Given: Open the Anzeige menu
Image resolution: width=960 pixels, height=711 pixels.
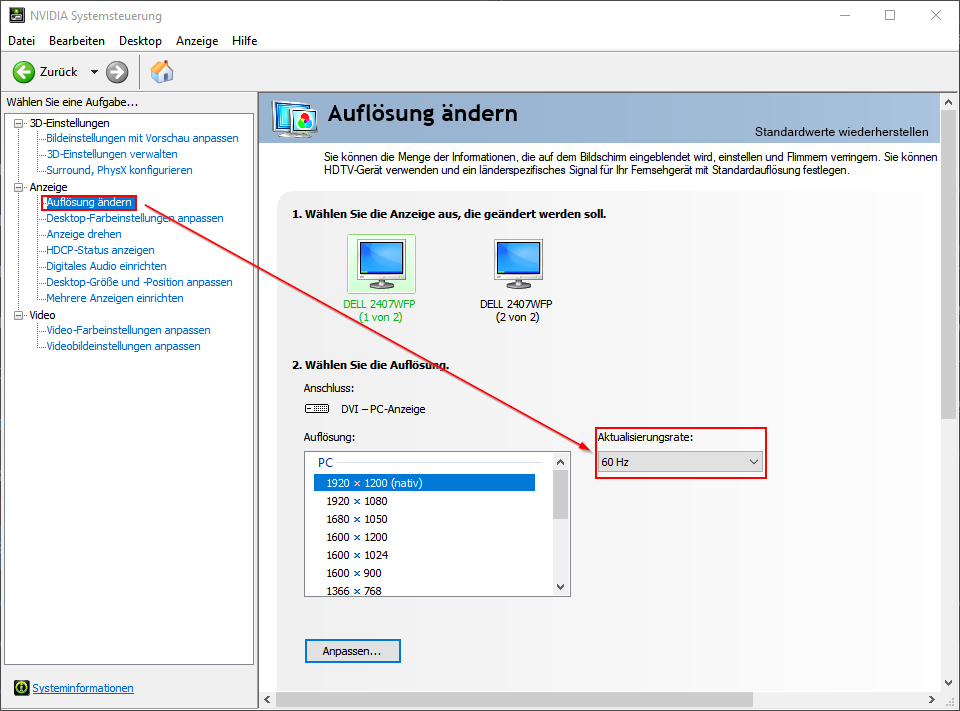Looking at the screenshot, I should click(x=197, y=40).
